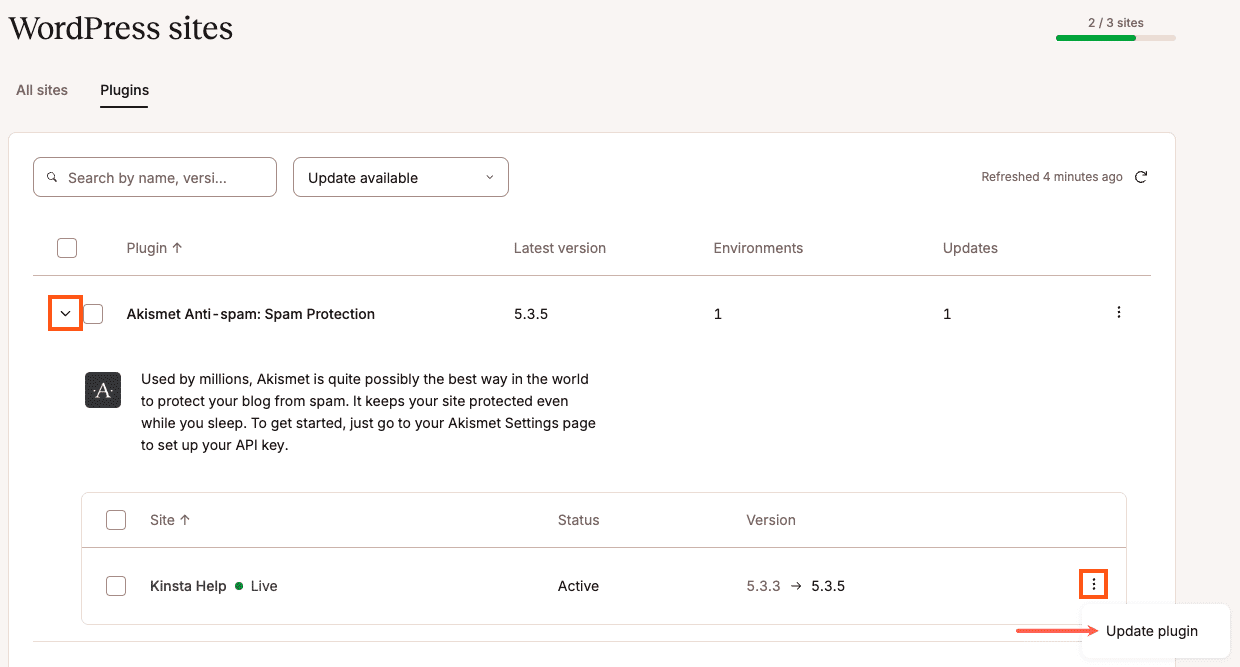Open the Akismet plugin row kebab menu

1118,313
